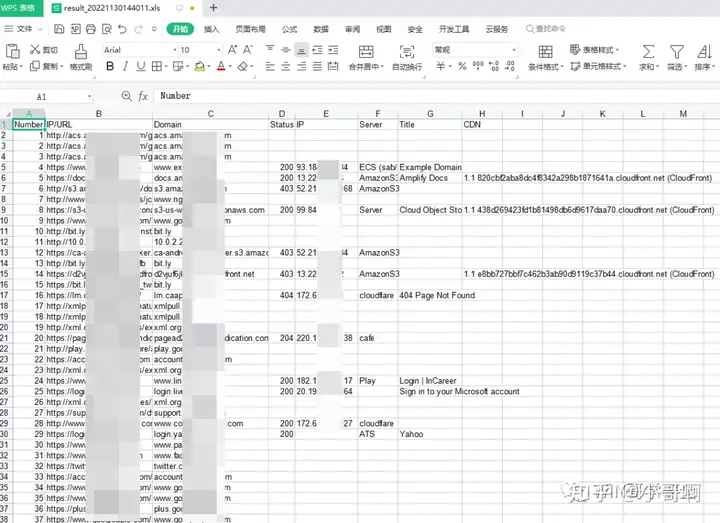Screen dimensions: 720x523
Task: Decrease decimal places icon
Action: coord(510,66)
